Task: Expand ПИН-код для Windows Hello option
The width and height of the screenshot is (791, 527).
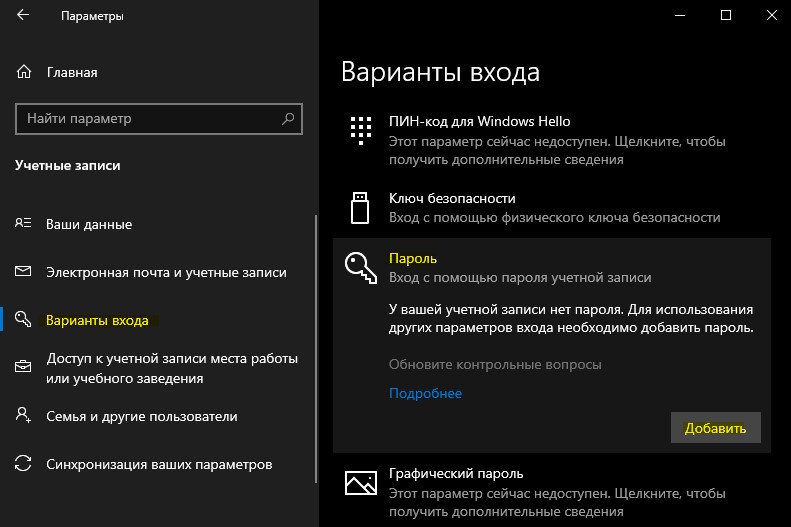Action: (x=552, y=140)
